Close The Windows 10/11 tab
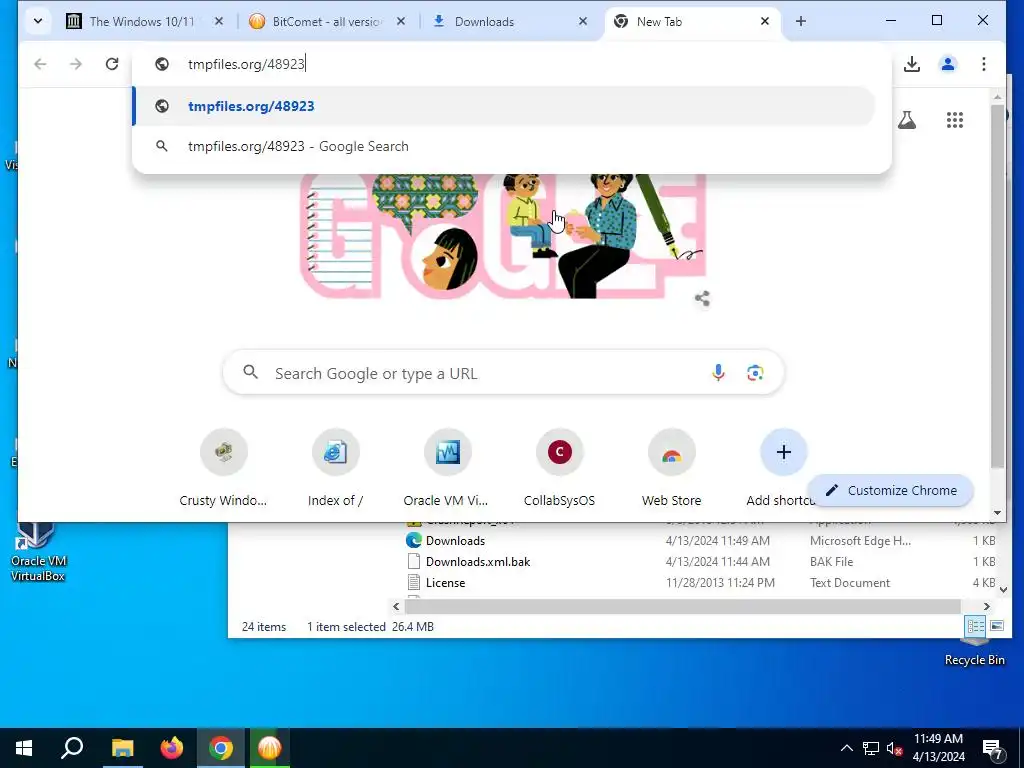The width and height of the screenshot is (1024, 768). pos(219,22)
